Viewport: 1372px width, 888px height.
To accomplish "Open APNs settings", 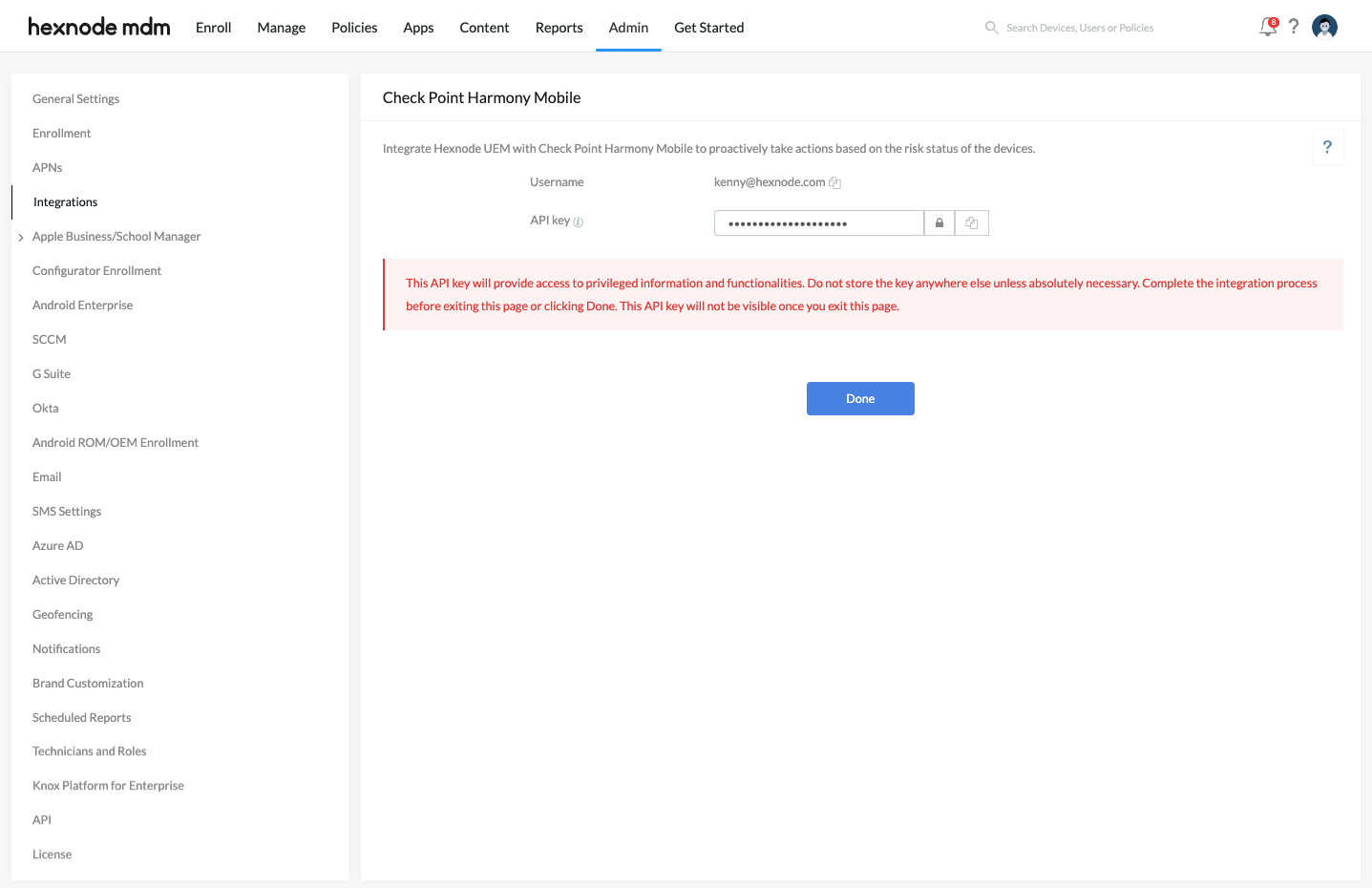I will pyautogui.click(x=48, y=168).
